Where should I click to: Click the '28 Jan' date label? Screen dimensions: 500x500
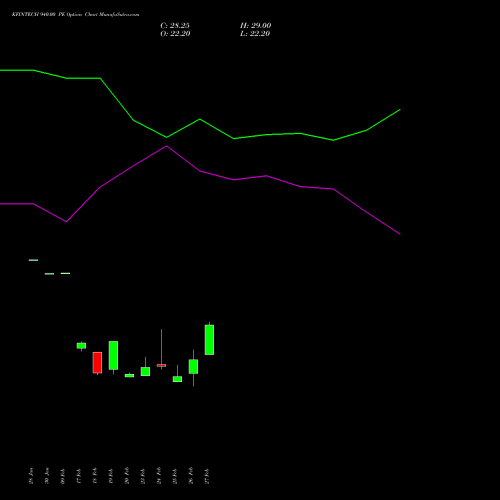coord(31,476)
